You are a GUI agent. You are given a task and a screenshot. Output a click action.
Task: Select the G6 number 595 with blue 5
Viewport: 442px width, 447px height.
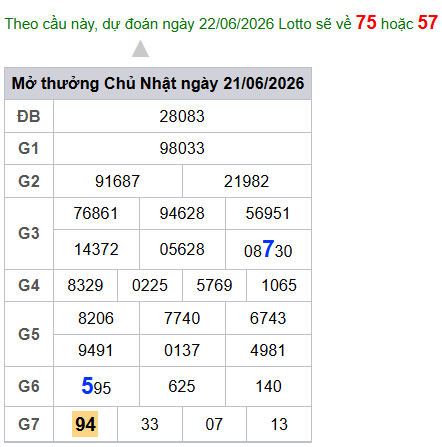click(96, 386)
